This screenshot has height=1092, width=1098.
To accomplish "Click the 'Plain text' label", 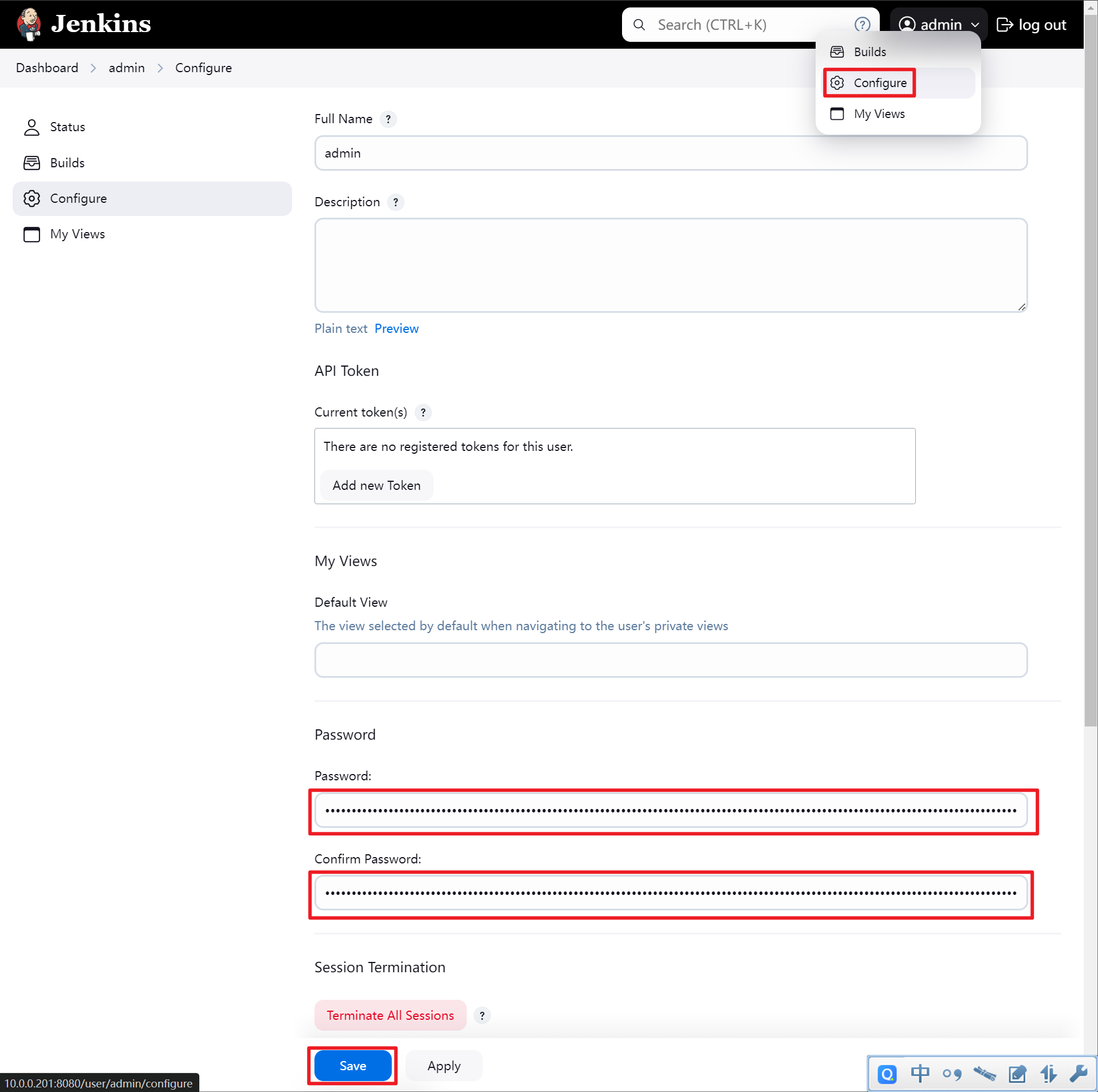I will pyautogui.click(x=341, y=329).
